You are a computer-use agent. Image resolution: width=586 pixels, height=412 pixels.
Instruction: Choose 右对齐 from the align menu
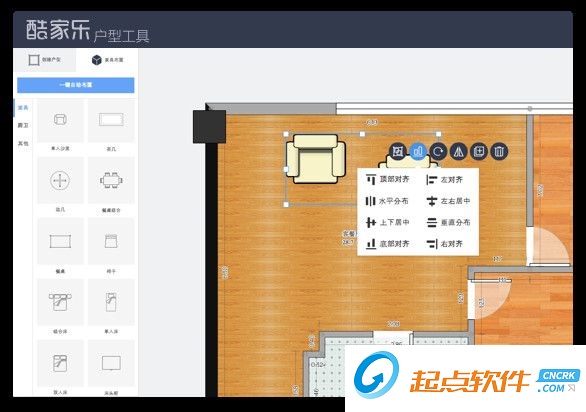pyautogui.click(x=445, y=244)
